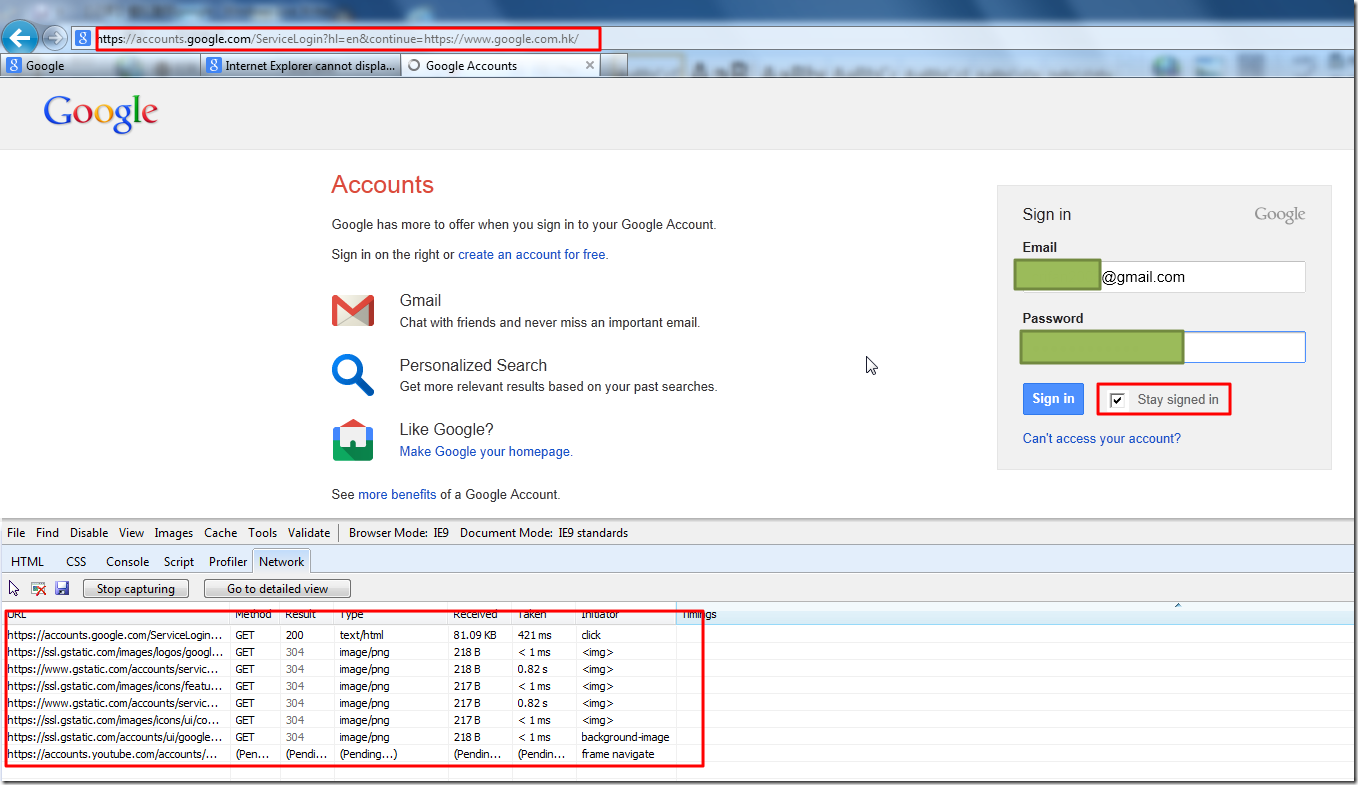Image resolution: width=1358 pixels, height=785 pixels.
Task: Open the Find menu in developer tools
Action: 47,533
